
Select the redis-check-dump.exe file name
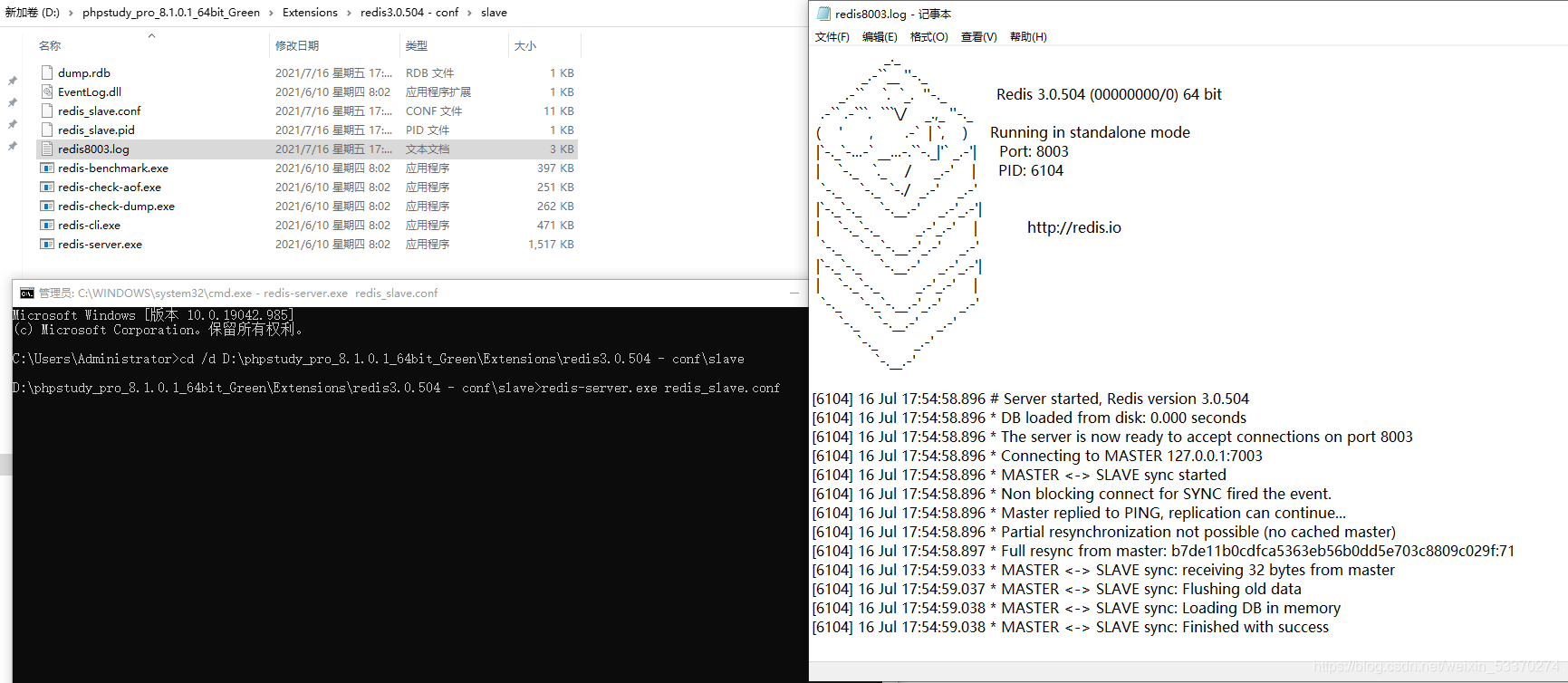pos(116,206)
